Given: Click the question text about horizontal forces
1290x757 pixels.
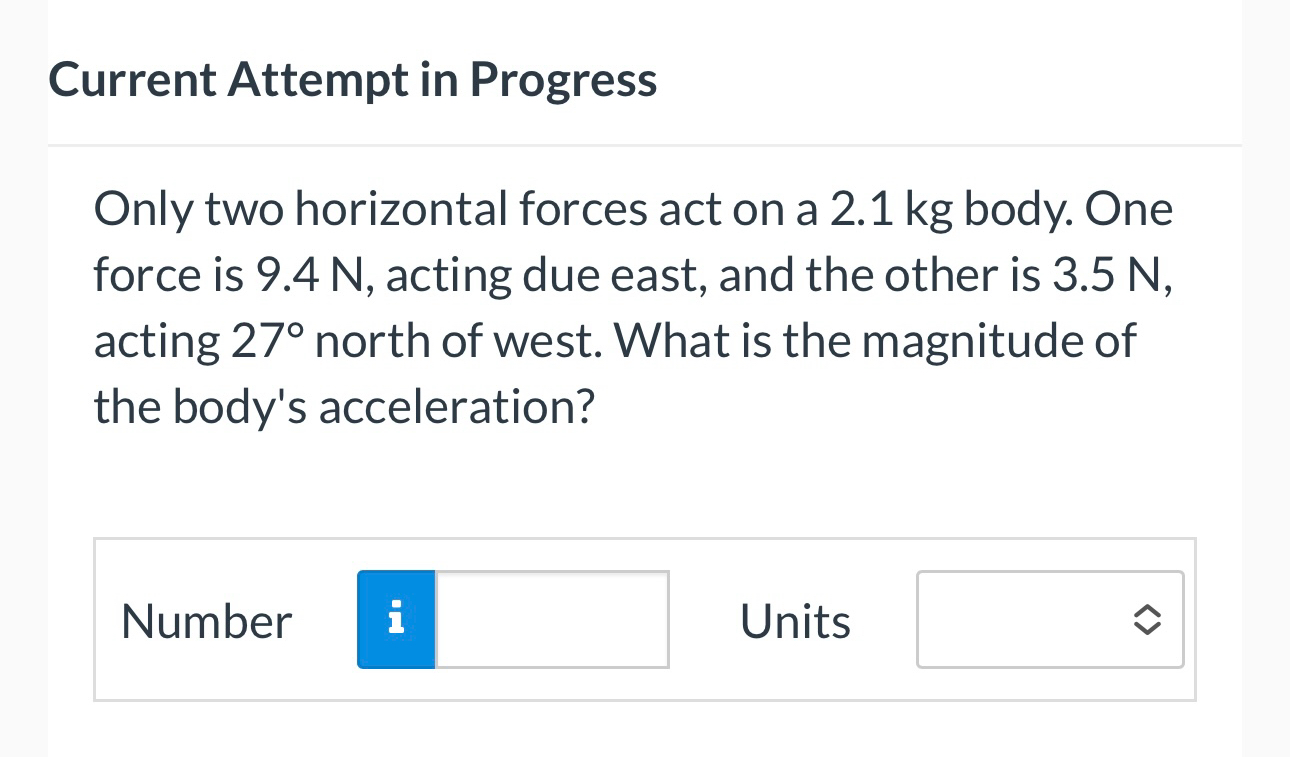Looking at the screenshot, I should 630,305.
